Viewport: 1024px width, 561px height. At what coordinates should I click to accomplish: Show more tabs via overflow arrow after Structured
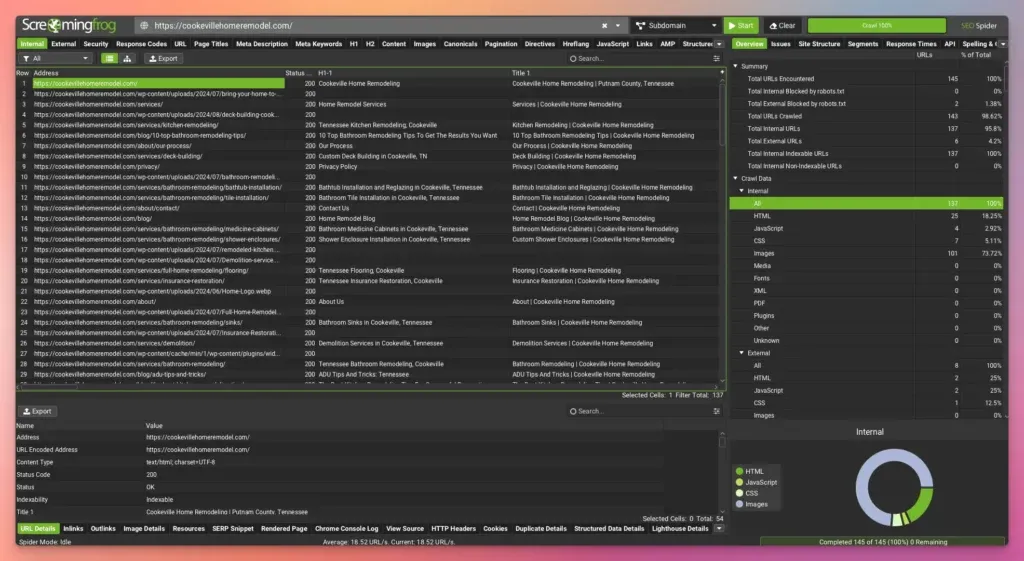(x=719, y=44)
